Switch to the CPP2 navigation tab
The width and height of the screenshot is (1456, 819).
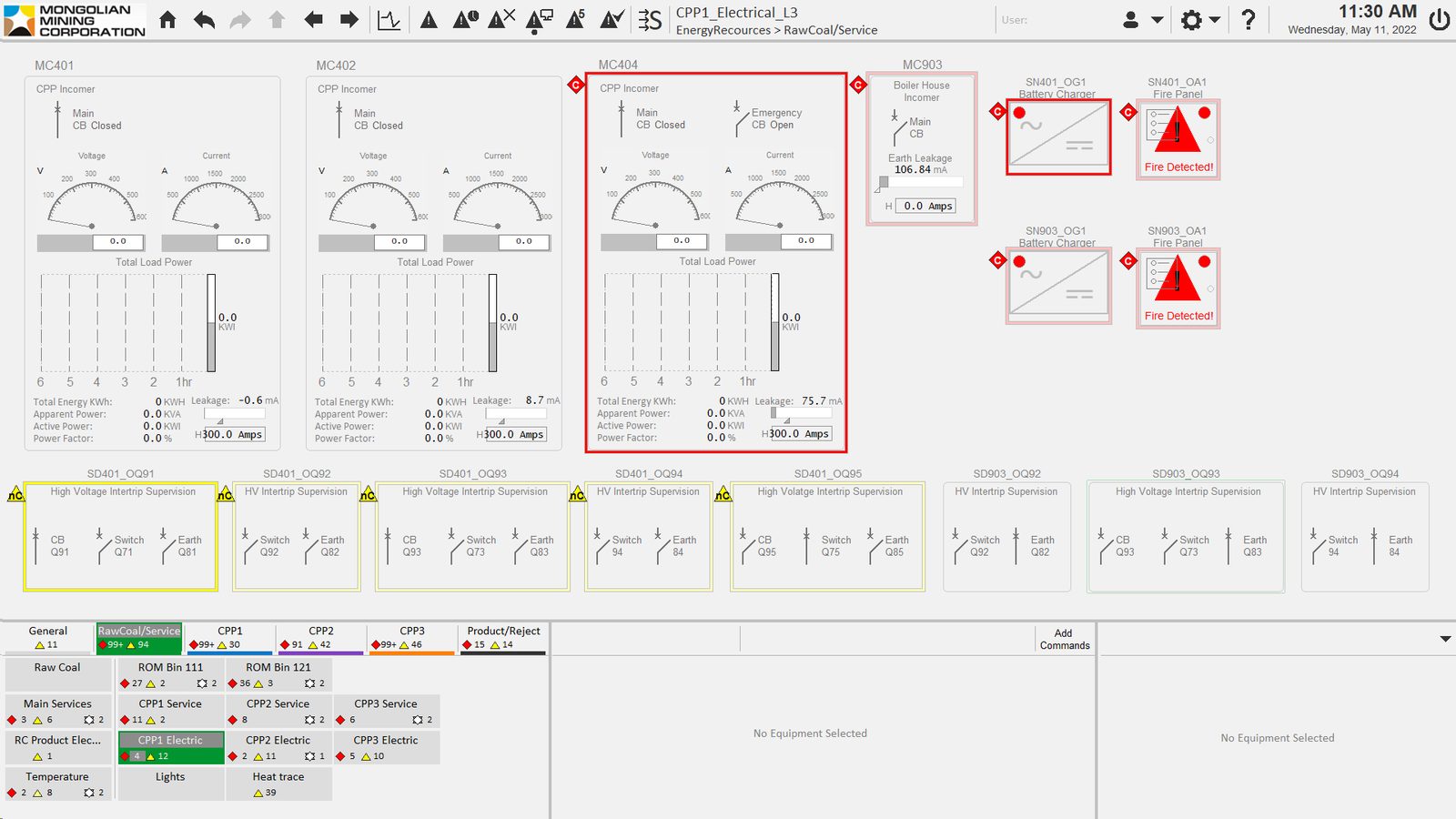[x=321, y=638]
